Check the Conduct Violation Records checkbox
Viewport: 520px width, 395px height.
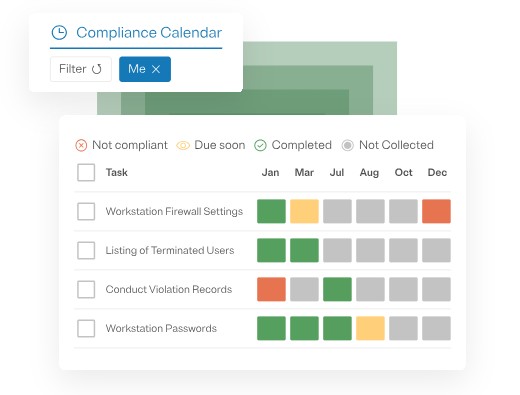click(86, 289)
